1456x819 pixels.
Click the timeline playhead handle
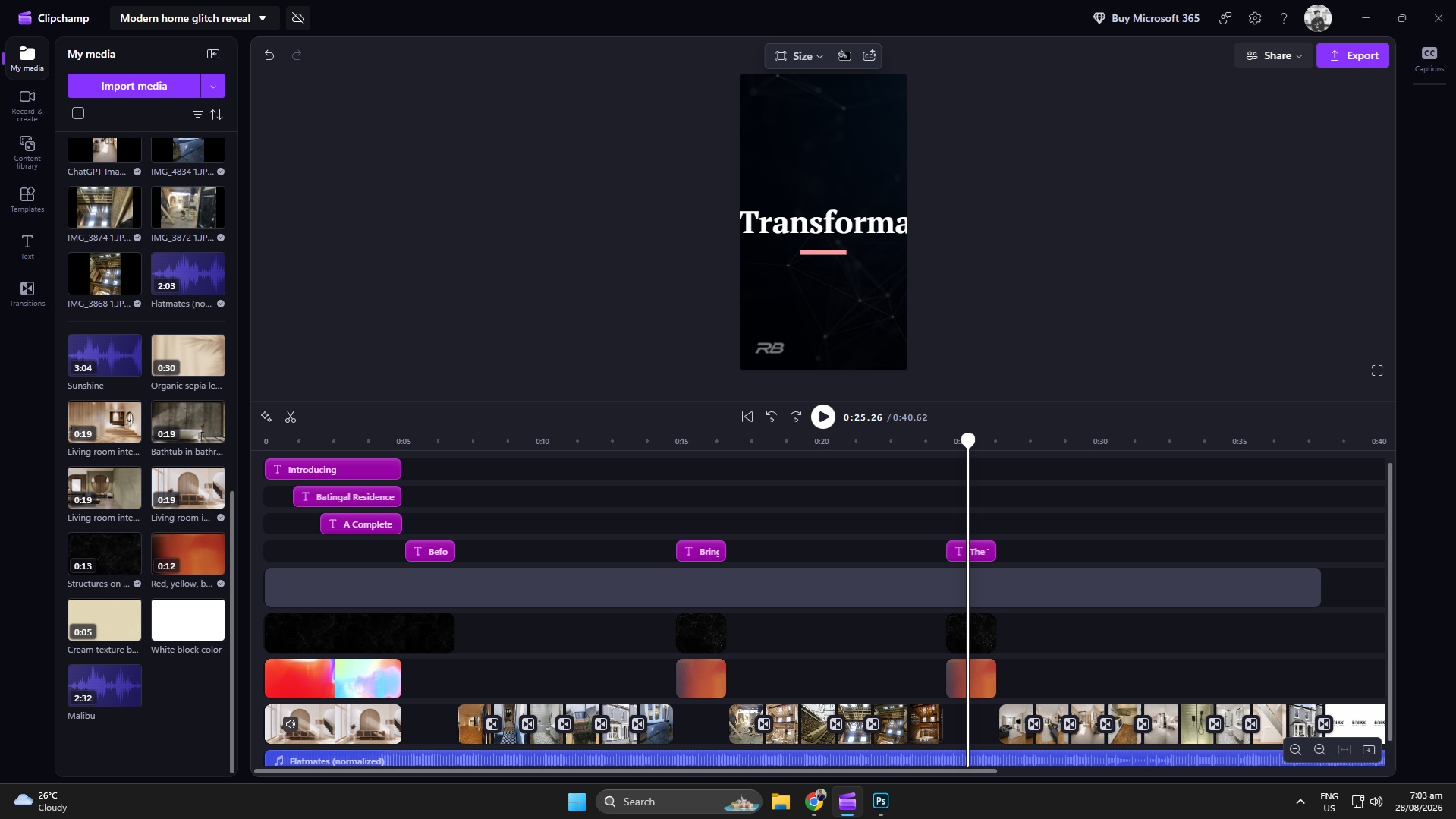click(968, 440)
